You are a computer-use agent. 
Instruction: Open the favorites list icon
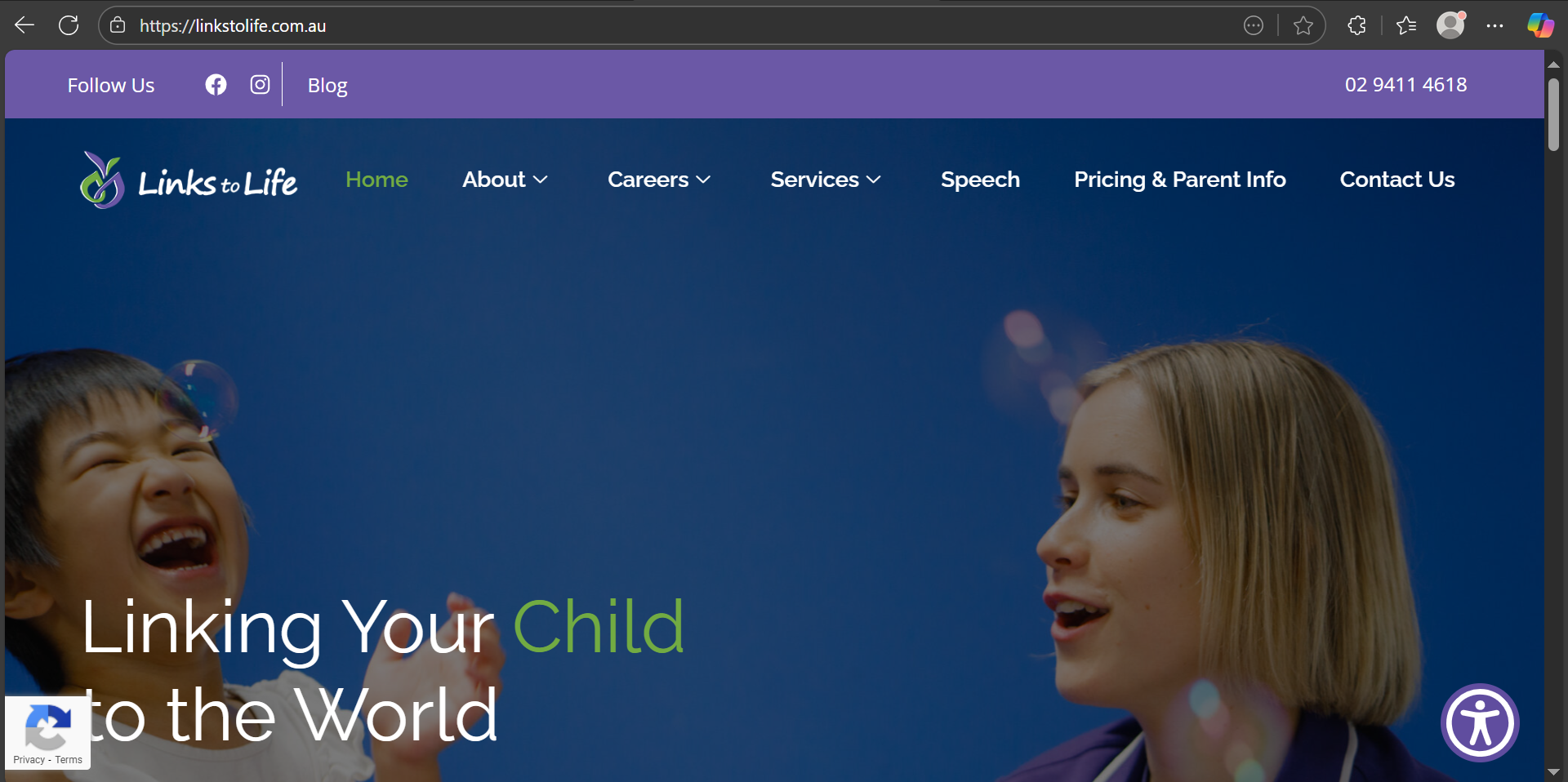(x=1406, y=26)
